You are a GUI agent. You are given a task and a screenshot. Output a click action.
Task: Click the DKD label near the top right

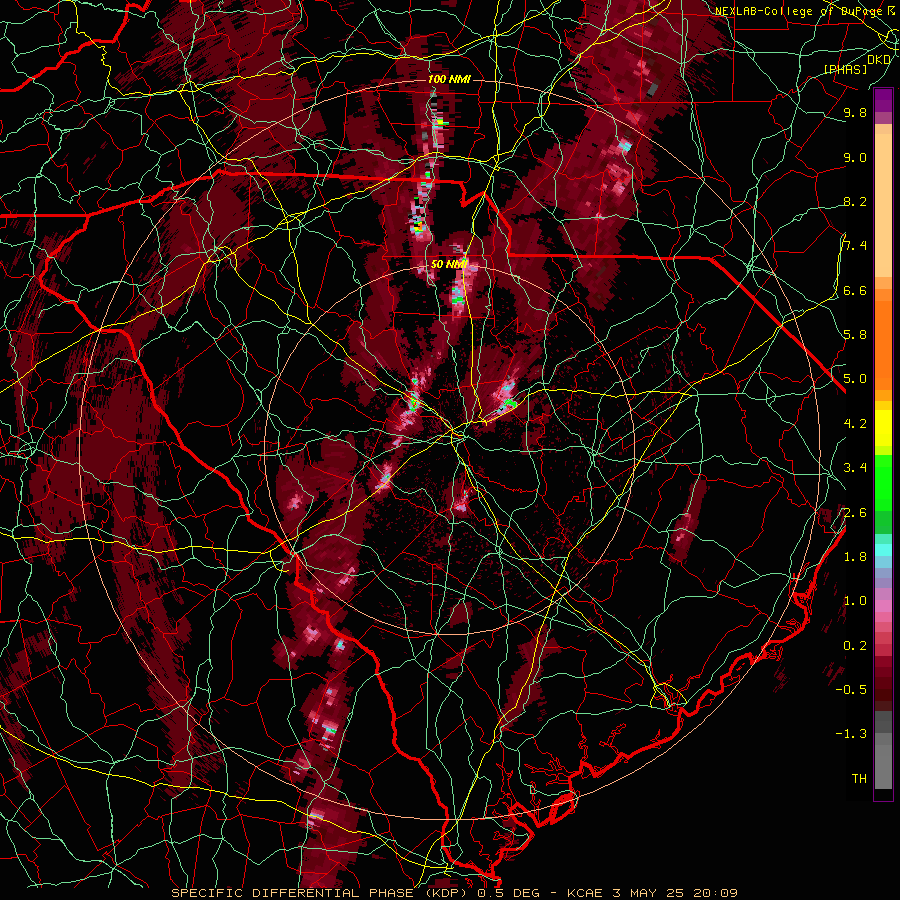[x=879, y=60]
